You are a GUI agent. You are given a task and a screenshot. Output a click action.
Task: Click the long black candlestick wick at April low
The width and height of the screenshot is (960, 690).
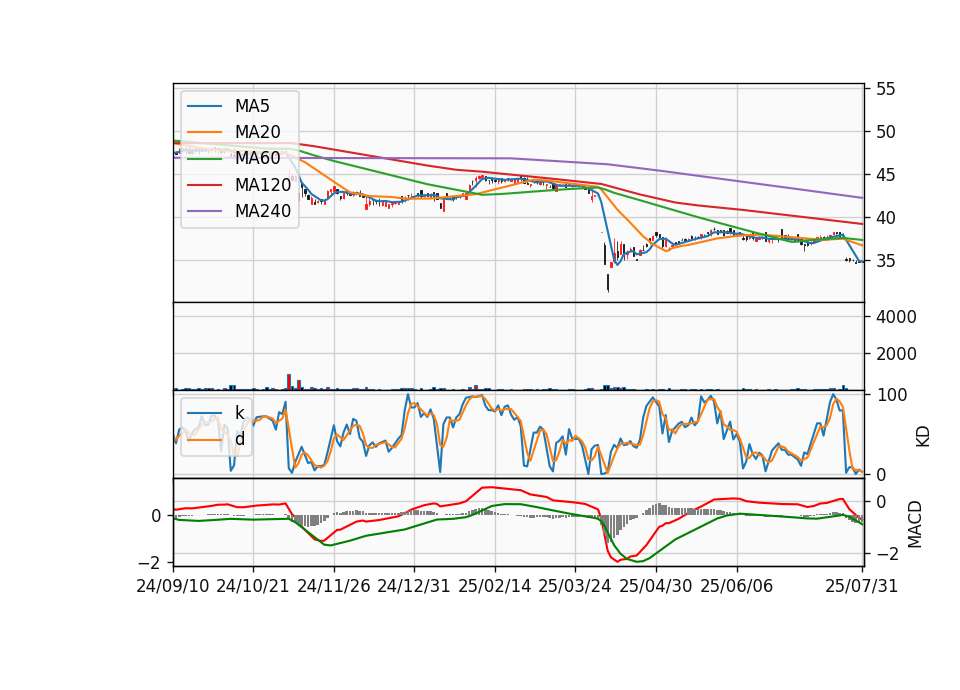coord(608,282)
